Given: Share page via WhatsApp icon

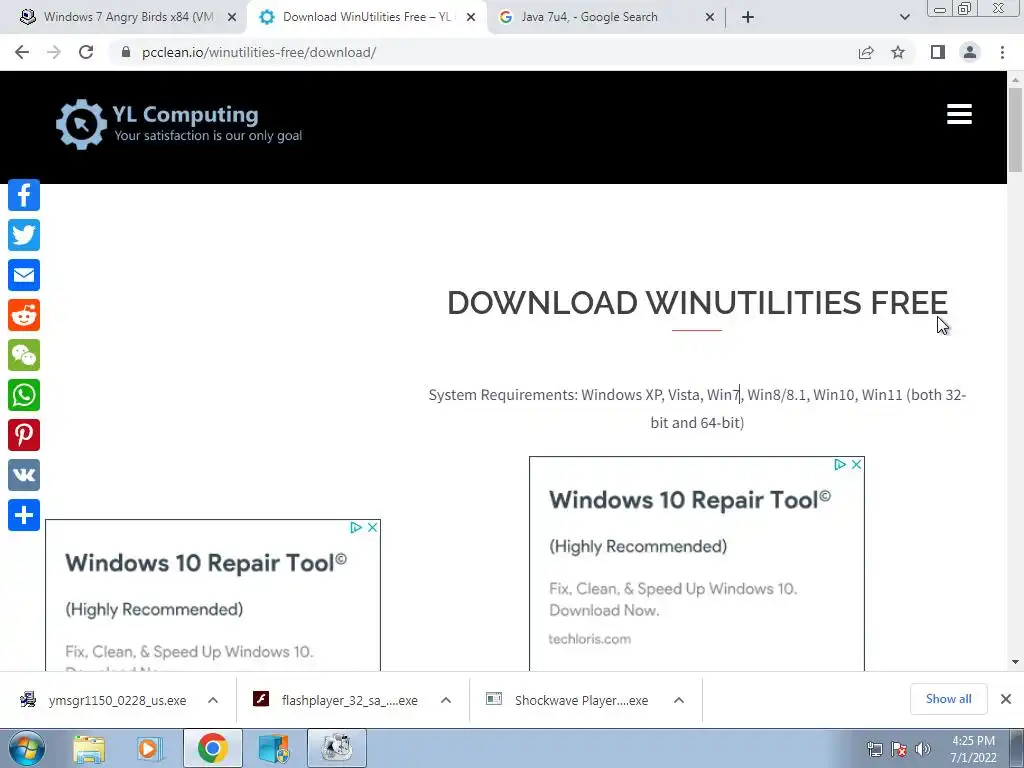Looking at the screenshot, I should [x=24, y=395].
